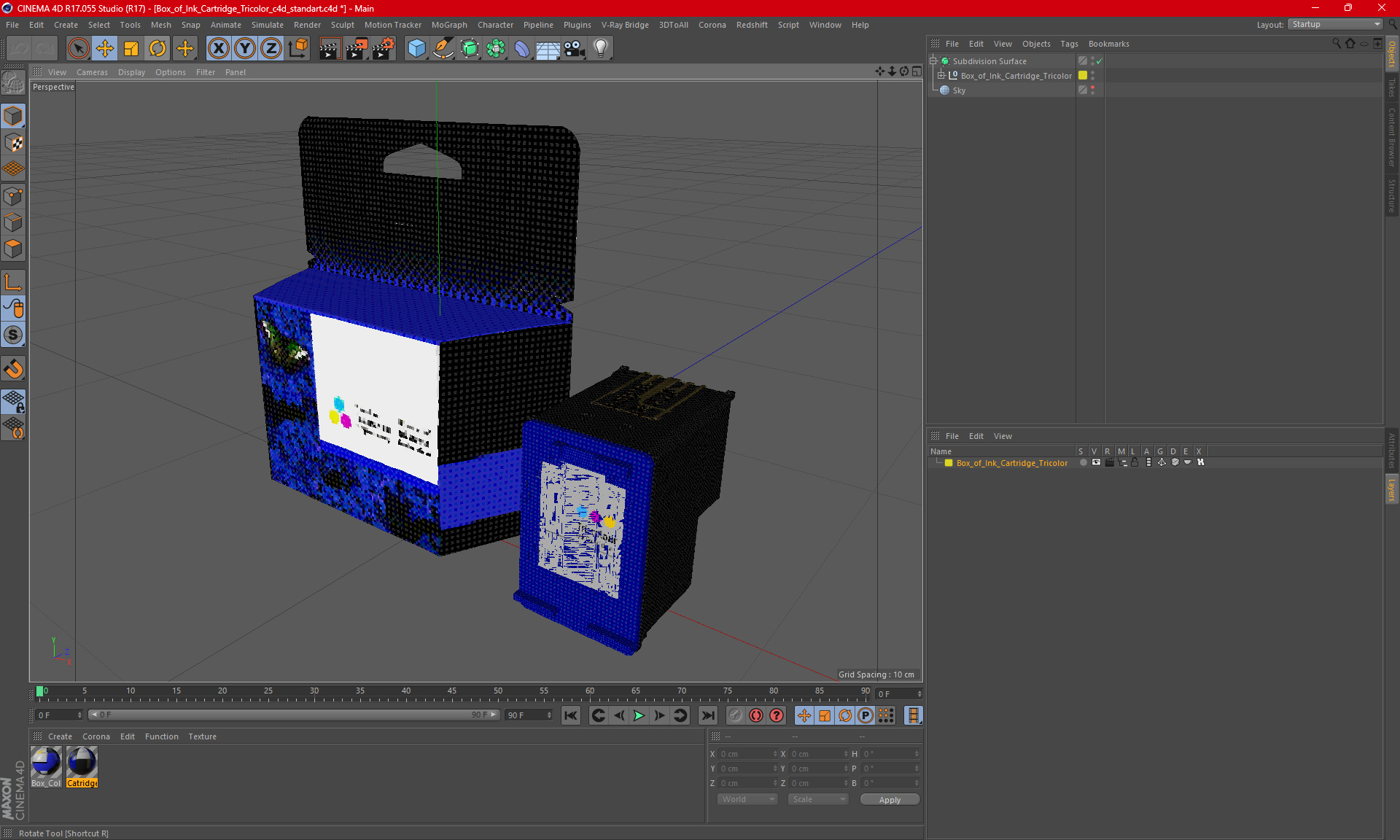Toggle Record Active Objects button
Screen dimensions: 1400x840
(735, 715)
